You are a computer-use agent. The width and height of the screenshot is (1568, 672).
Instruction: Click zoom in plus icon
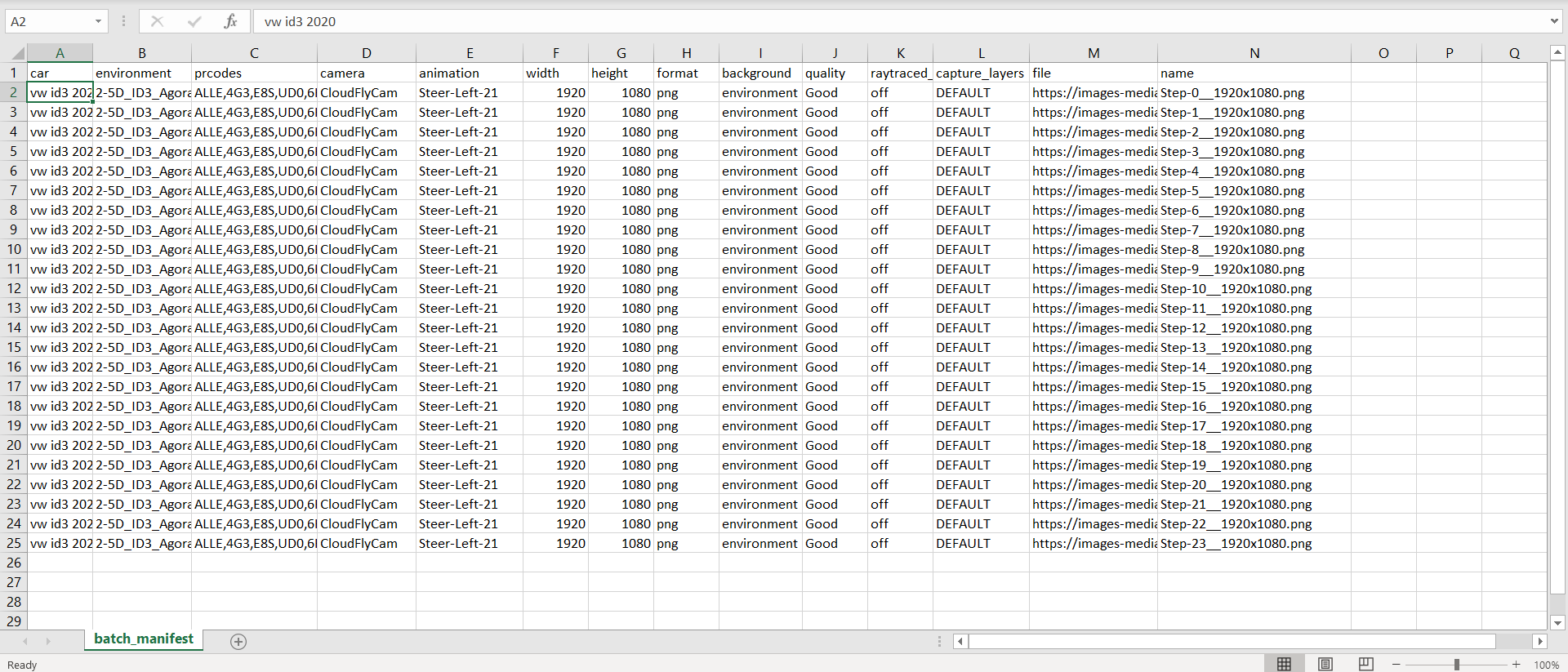(1516, 665)
